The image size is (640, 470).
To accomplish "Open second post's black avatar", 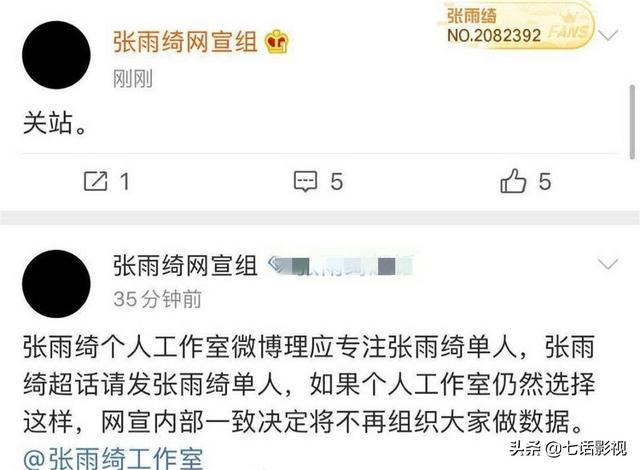I will (x=56, y=284).
